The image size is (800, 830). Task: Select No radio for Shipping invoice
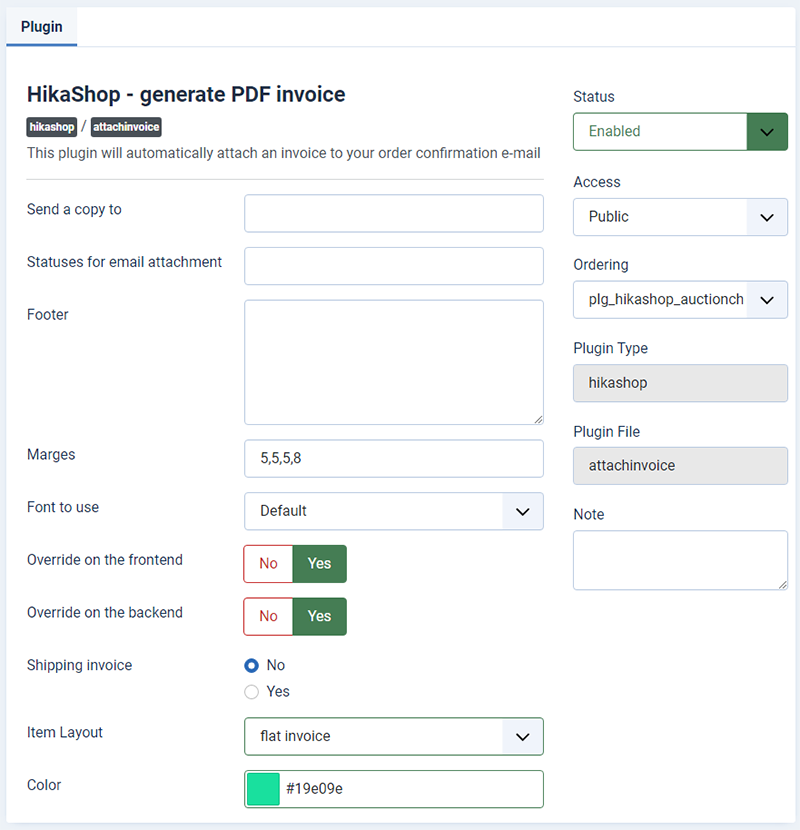(251, 665)
